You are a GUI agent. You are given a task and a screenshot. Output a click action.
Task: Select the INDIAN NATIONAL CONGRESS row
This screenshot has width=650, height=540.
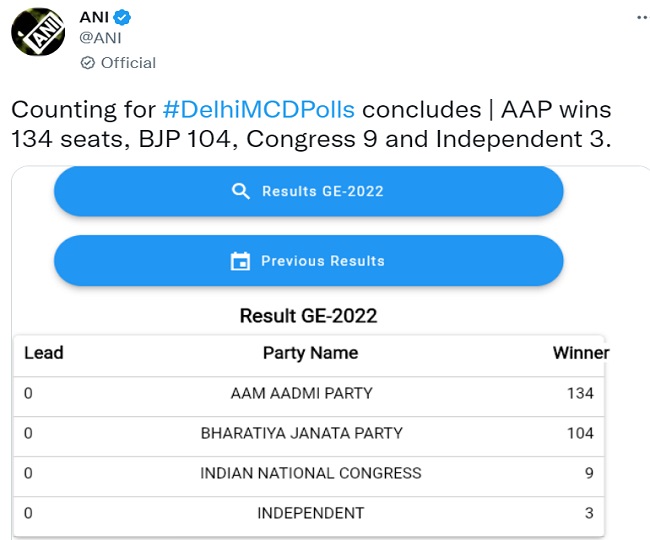coord(309,473)
